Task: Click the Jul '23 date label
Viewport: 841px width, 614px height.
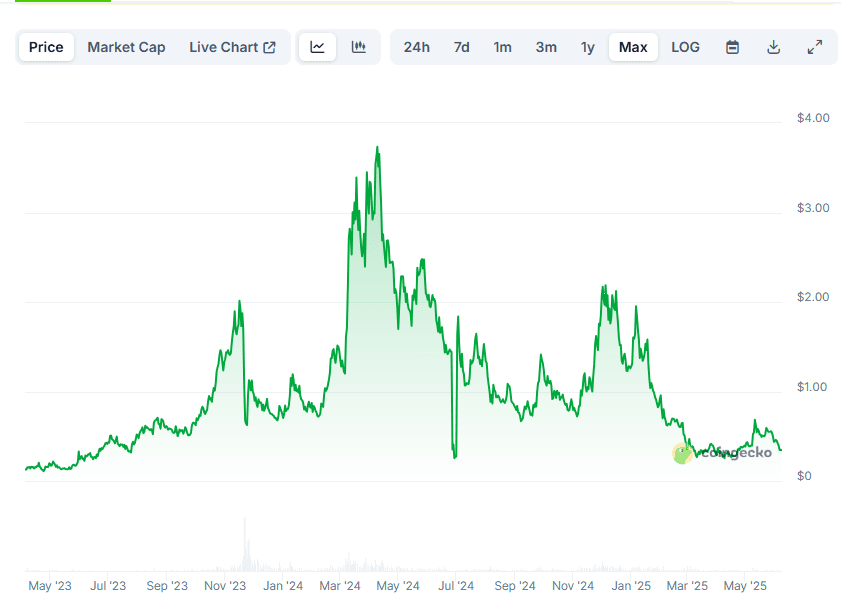Action: pos(108,586)
